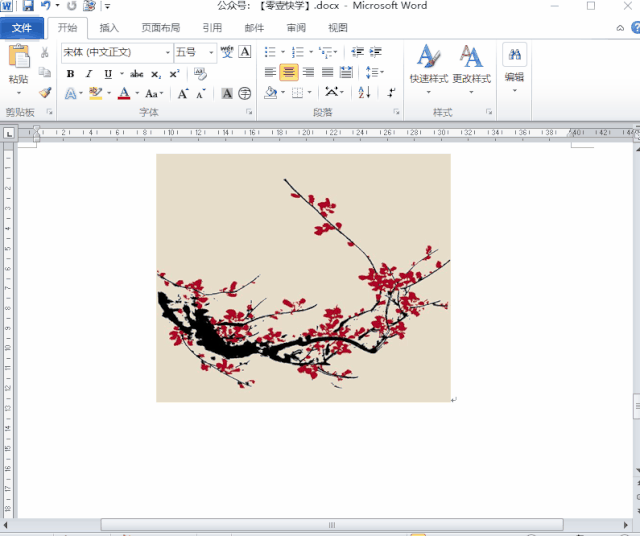Toggle superscript formatting
640x536 pixels.
click(174, 74)
